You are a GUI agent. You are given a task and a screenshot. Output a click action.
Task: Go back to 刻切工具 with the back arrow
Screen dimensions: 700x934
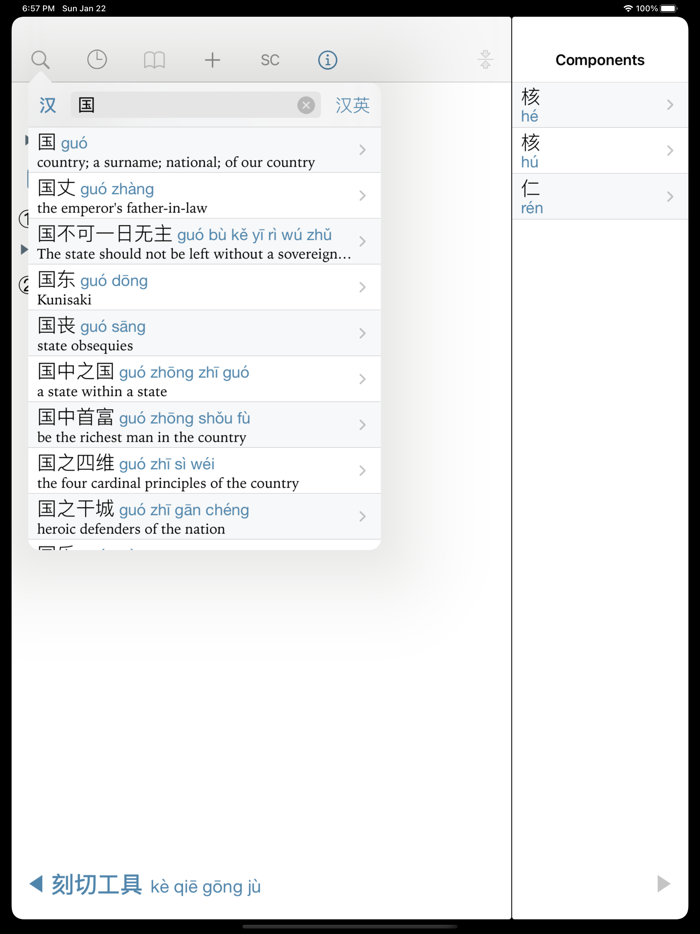(x=36, y=884)
